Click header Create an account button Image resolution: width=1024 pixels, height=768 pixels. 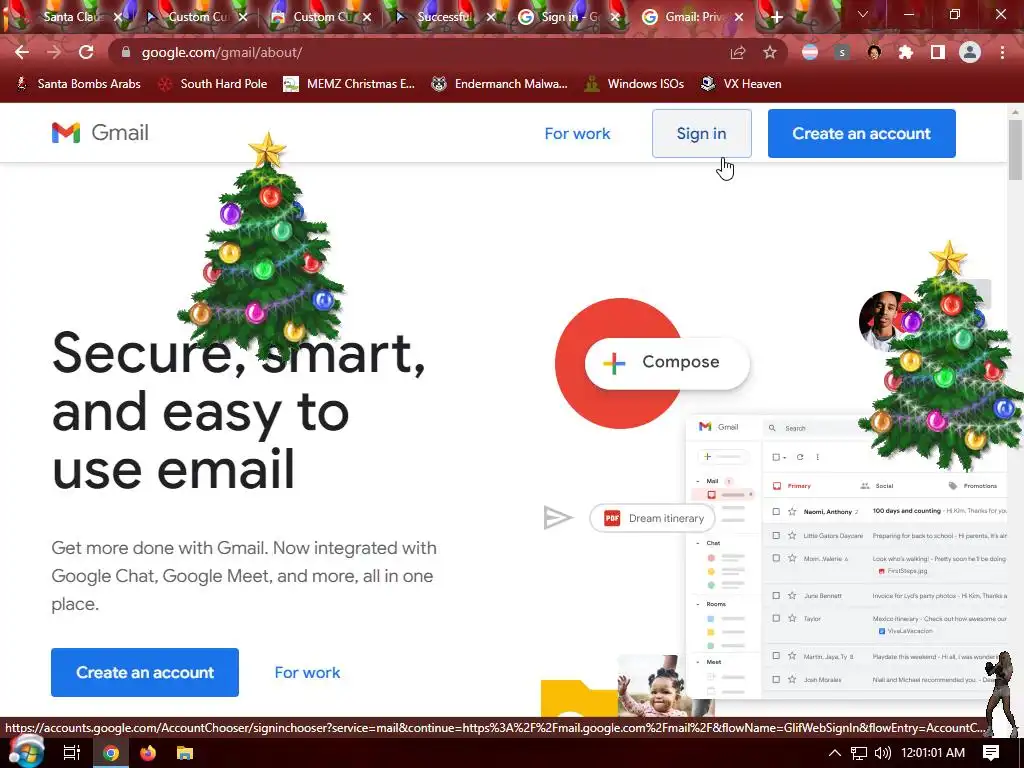pos(861,133)
